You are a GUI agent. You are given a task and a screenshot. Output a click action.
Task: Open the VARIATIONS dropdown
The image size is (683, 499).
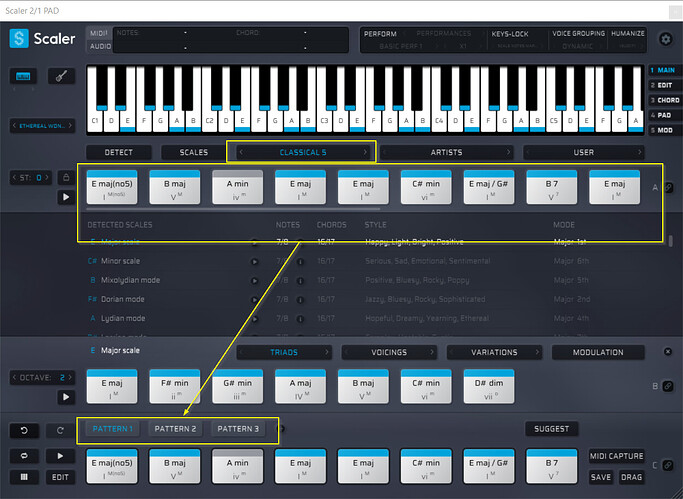(494, 352)
